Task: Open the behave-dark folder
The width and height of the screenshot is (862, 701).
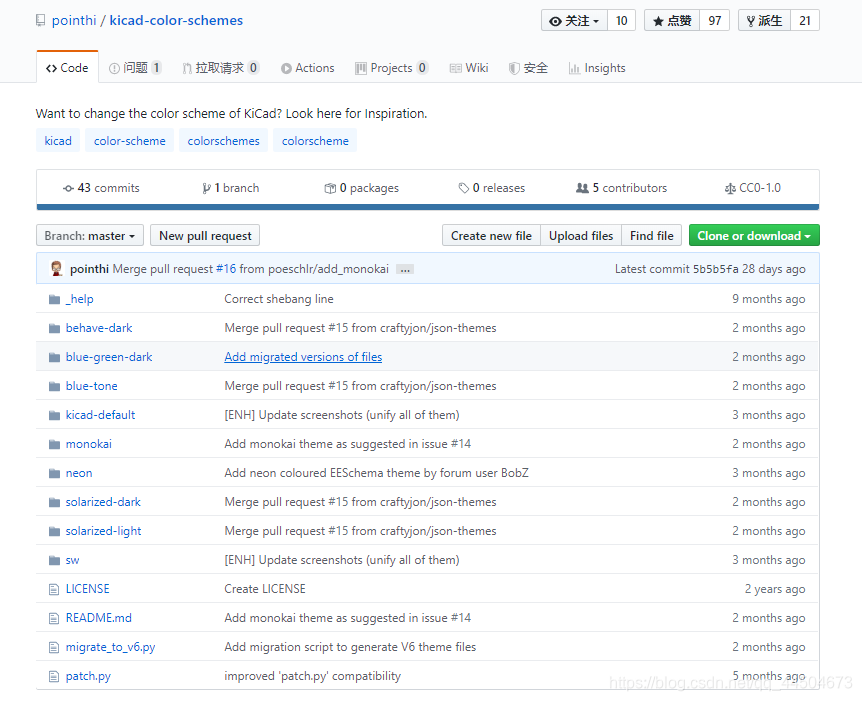Action: coord(99,328)
